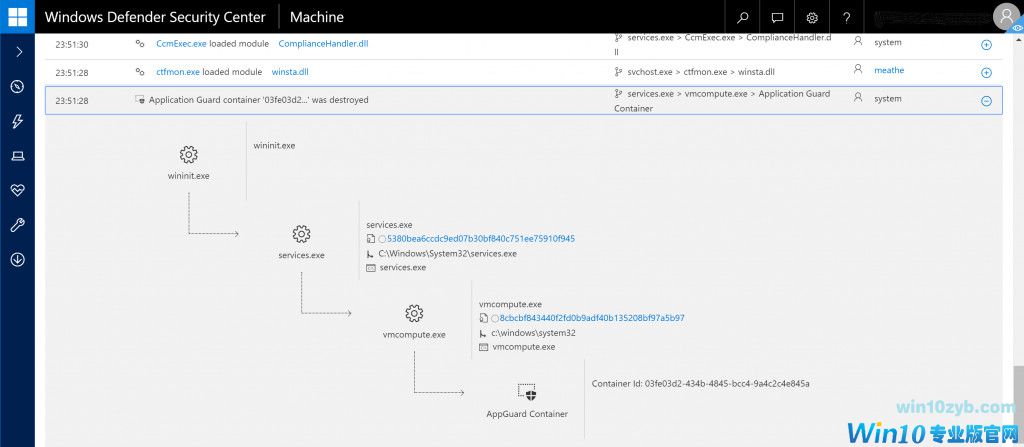Viewport: 1024px width, 447px height.
Task: Open the ComplianceHandler.dll module link
Action: (x=323, y=44)
